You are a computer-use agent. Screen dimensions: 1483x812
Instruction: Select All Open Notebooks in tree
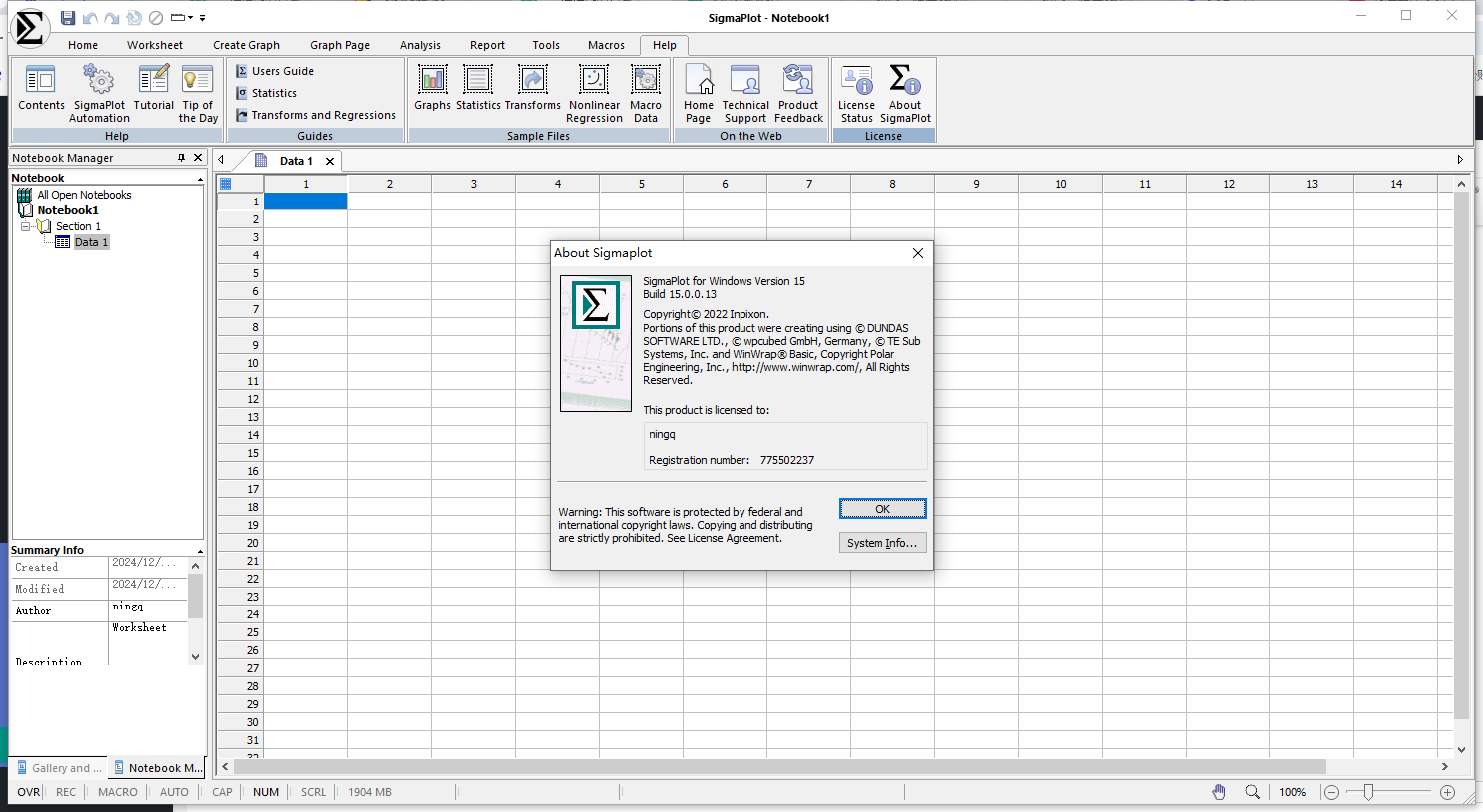click(84, 195)
